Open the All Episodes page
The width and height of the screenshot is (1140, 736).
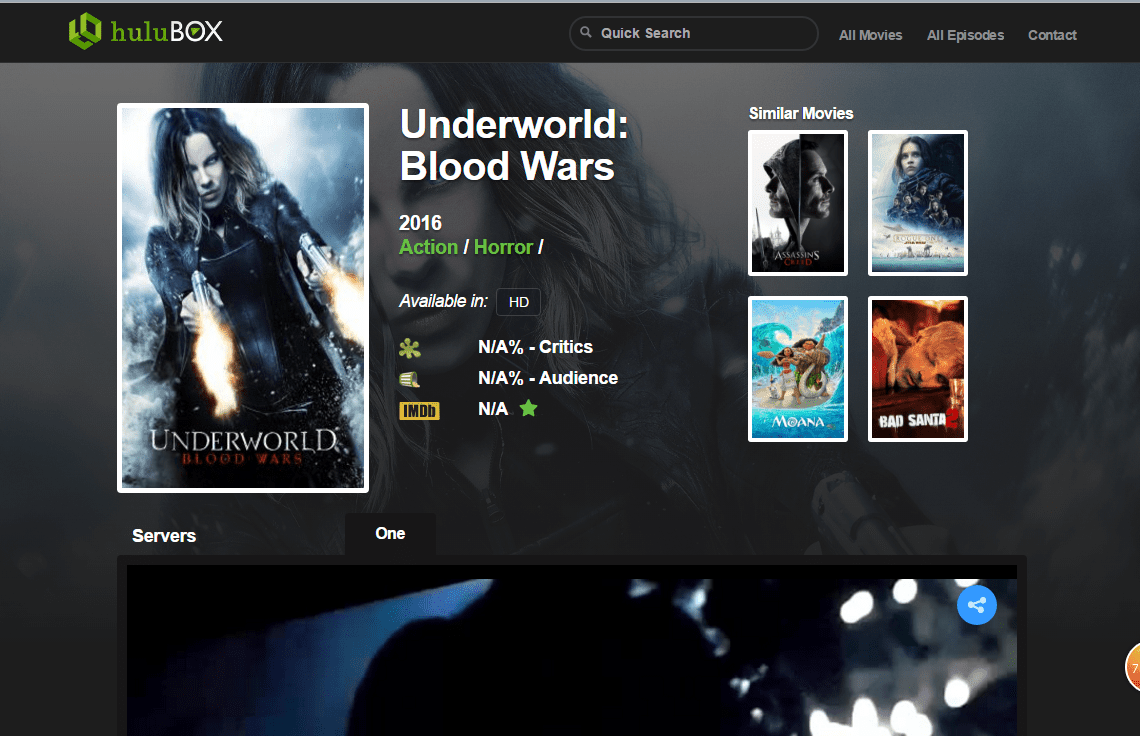965,35
